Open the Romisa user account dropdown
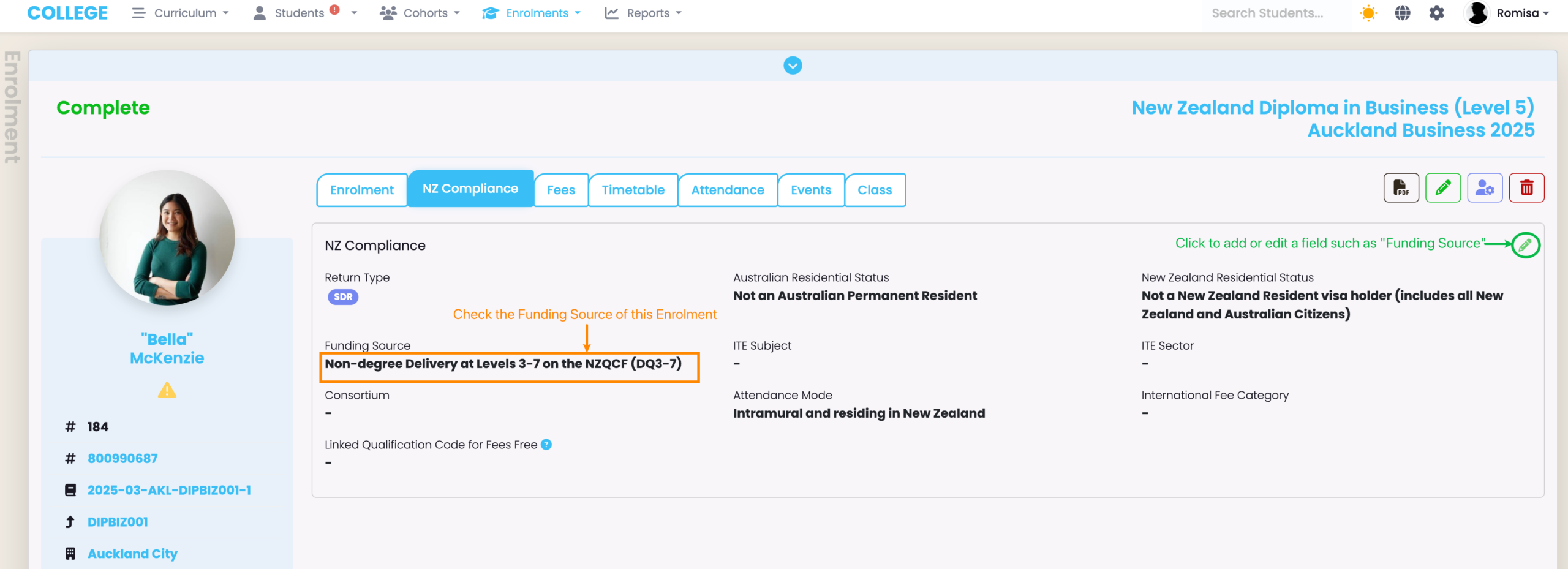1568x569 pixels. pyautogui.click(x=1507, y=13)
